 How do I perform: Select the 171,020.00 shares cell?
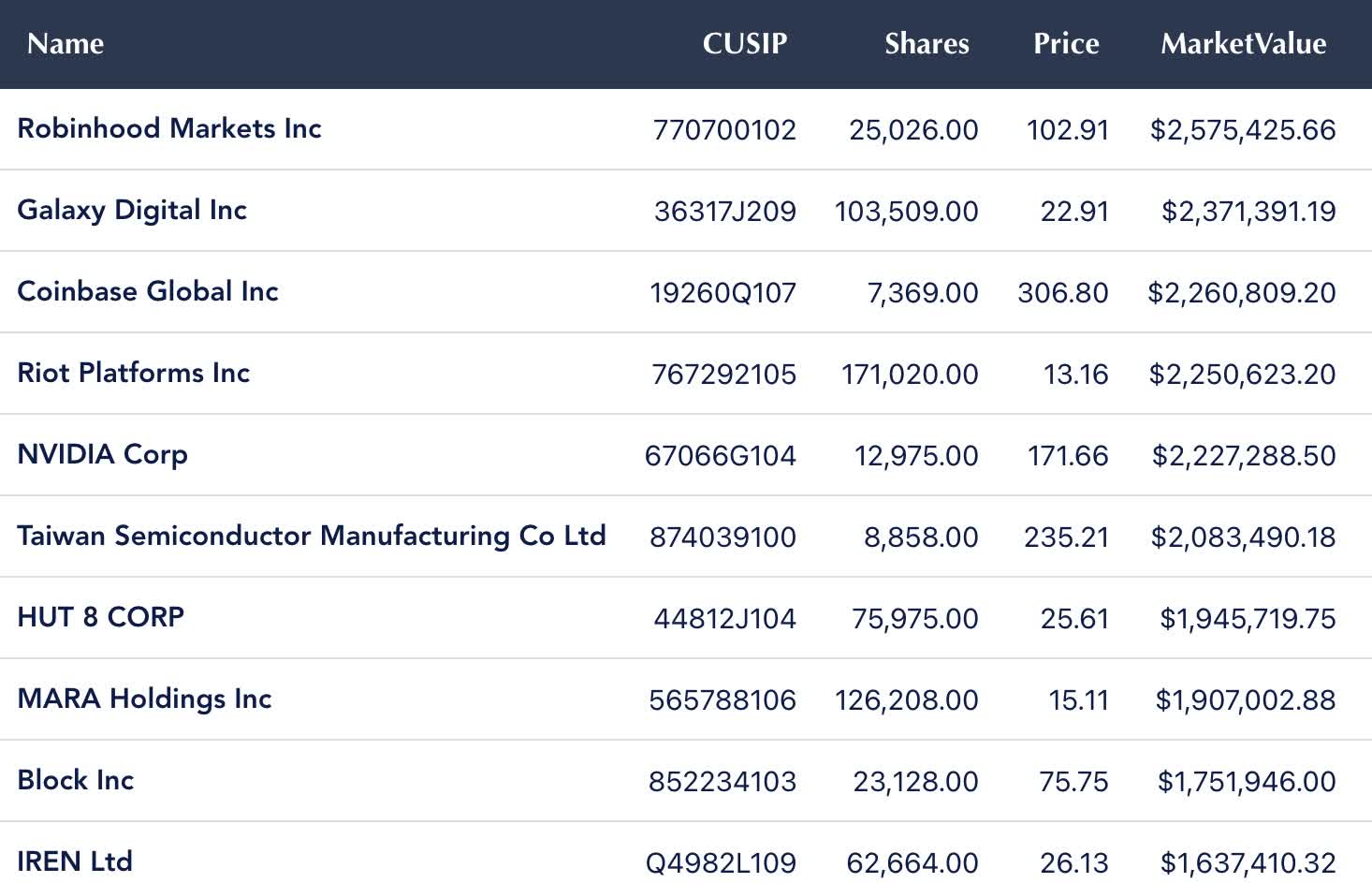910,375
